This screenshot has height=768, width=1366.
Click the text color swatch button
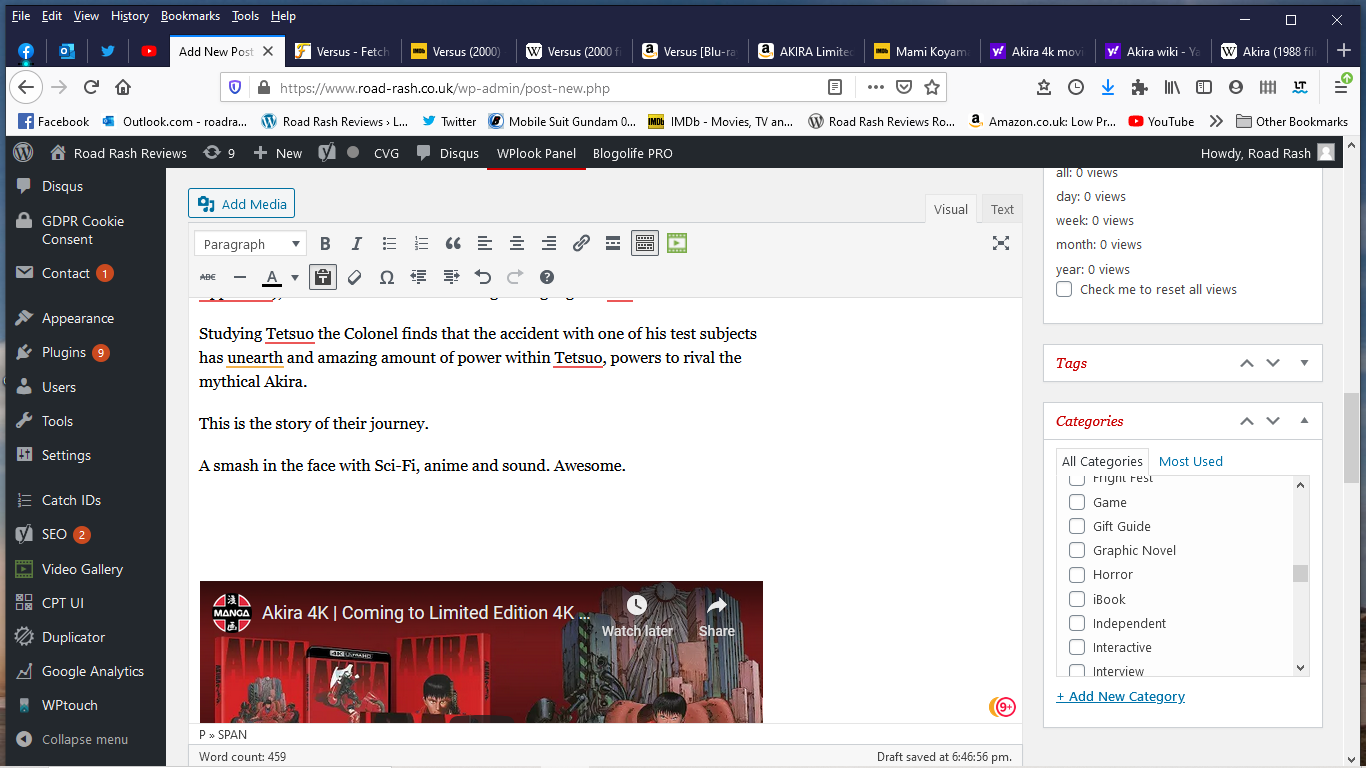[271, 277]
